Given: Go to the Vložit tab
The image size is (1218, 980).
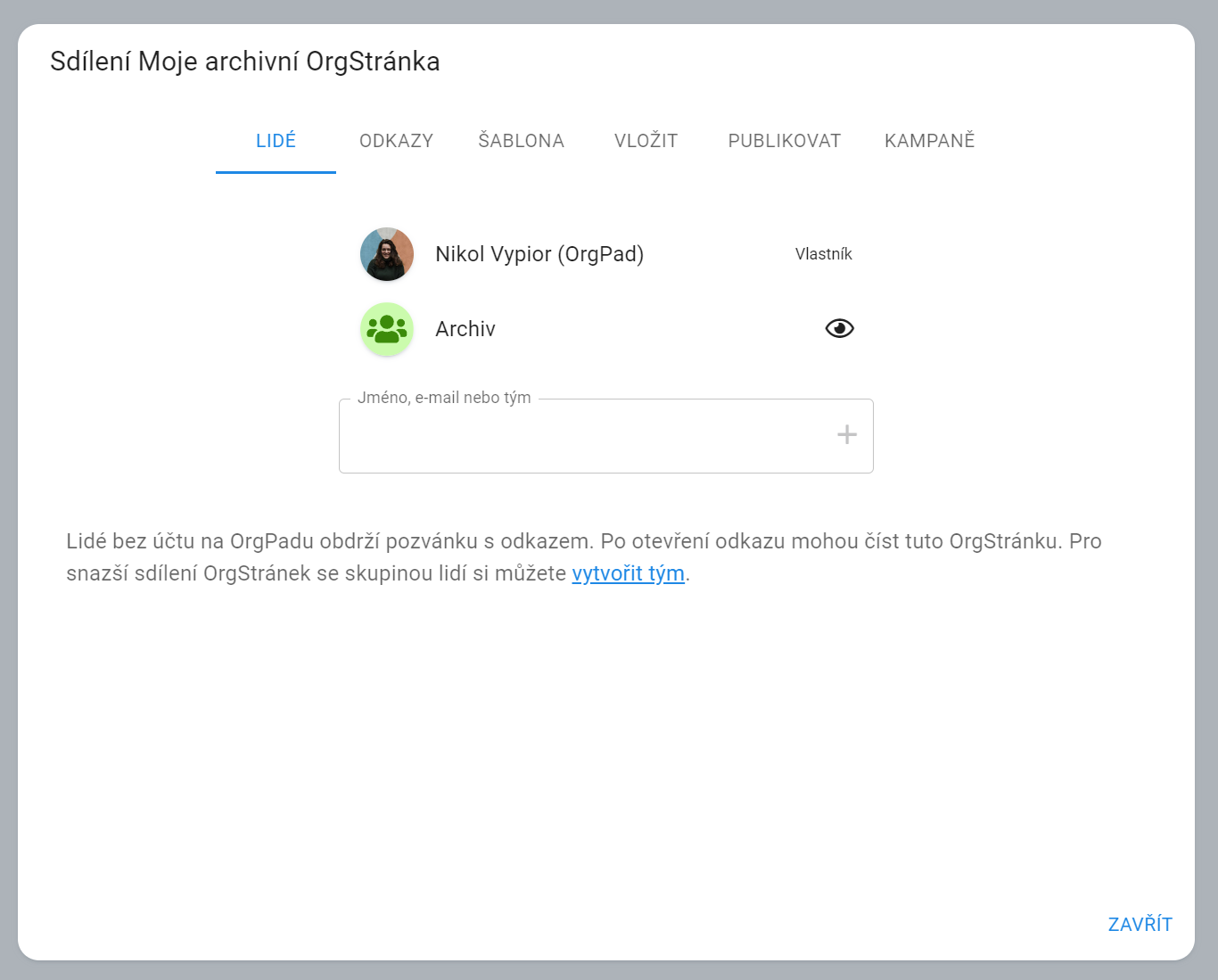Looking at the screenshot, I should coord(646,141).
